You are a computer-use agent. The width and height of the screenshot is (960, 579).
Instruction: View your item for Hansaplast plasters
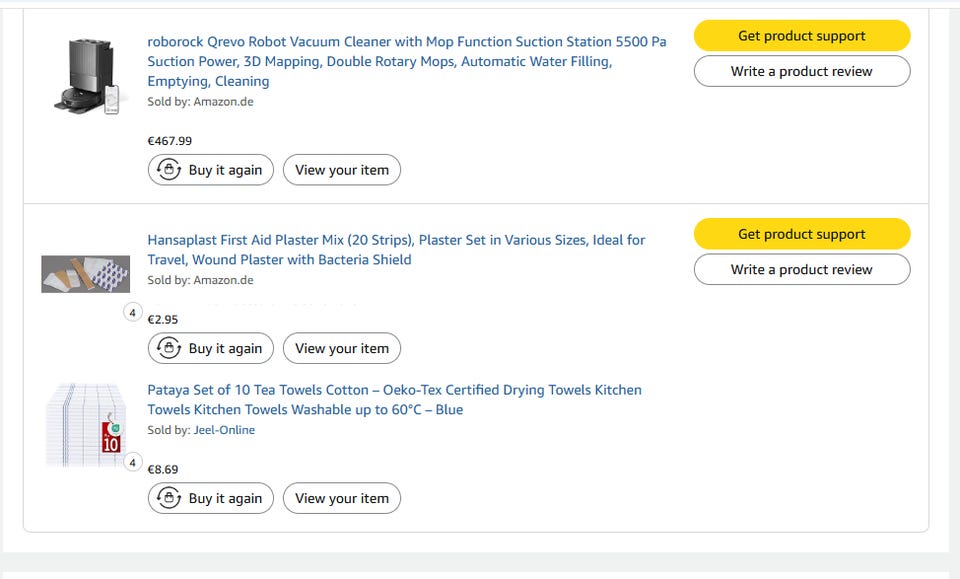(342, 348)
